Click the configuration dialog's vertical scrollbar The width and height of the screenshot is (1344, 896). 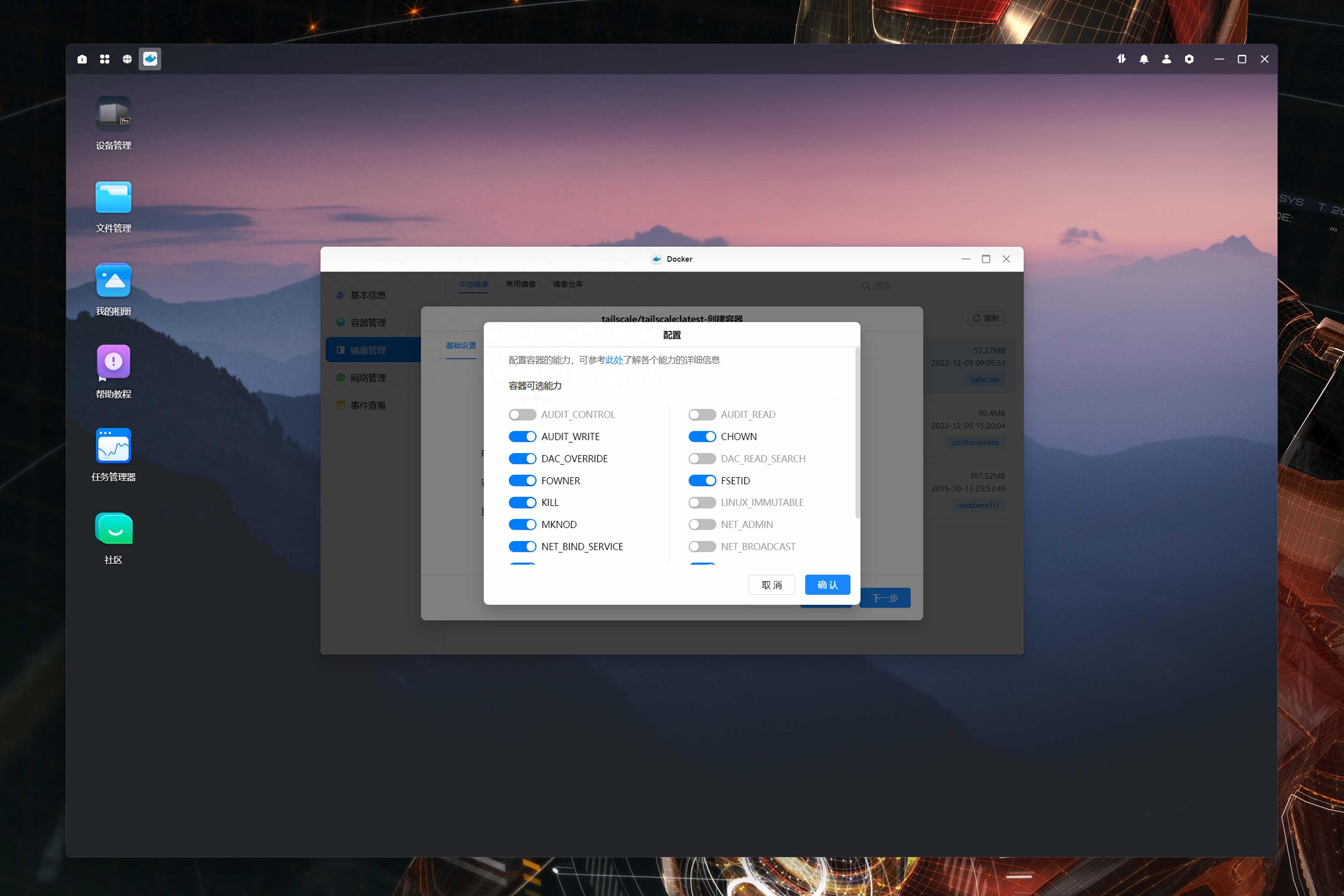[857, 433]
